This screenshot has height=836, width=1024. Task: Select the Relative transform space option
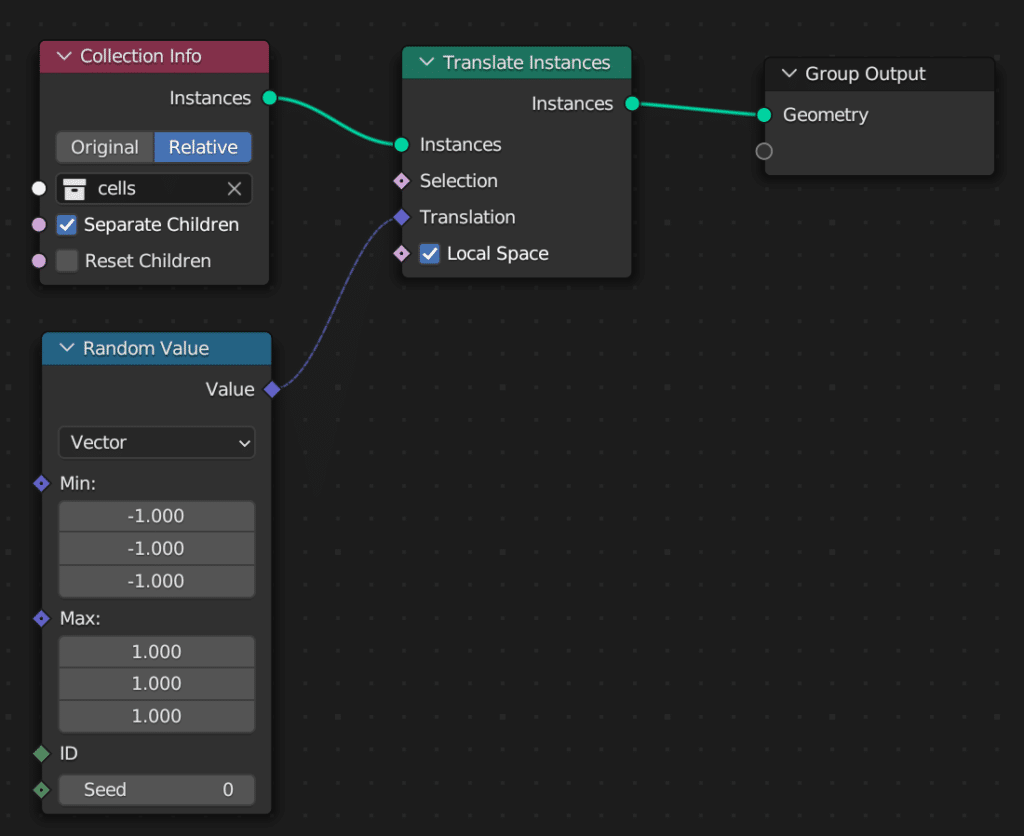[x=203, y=147]
